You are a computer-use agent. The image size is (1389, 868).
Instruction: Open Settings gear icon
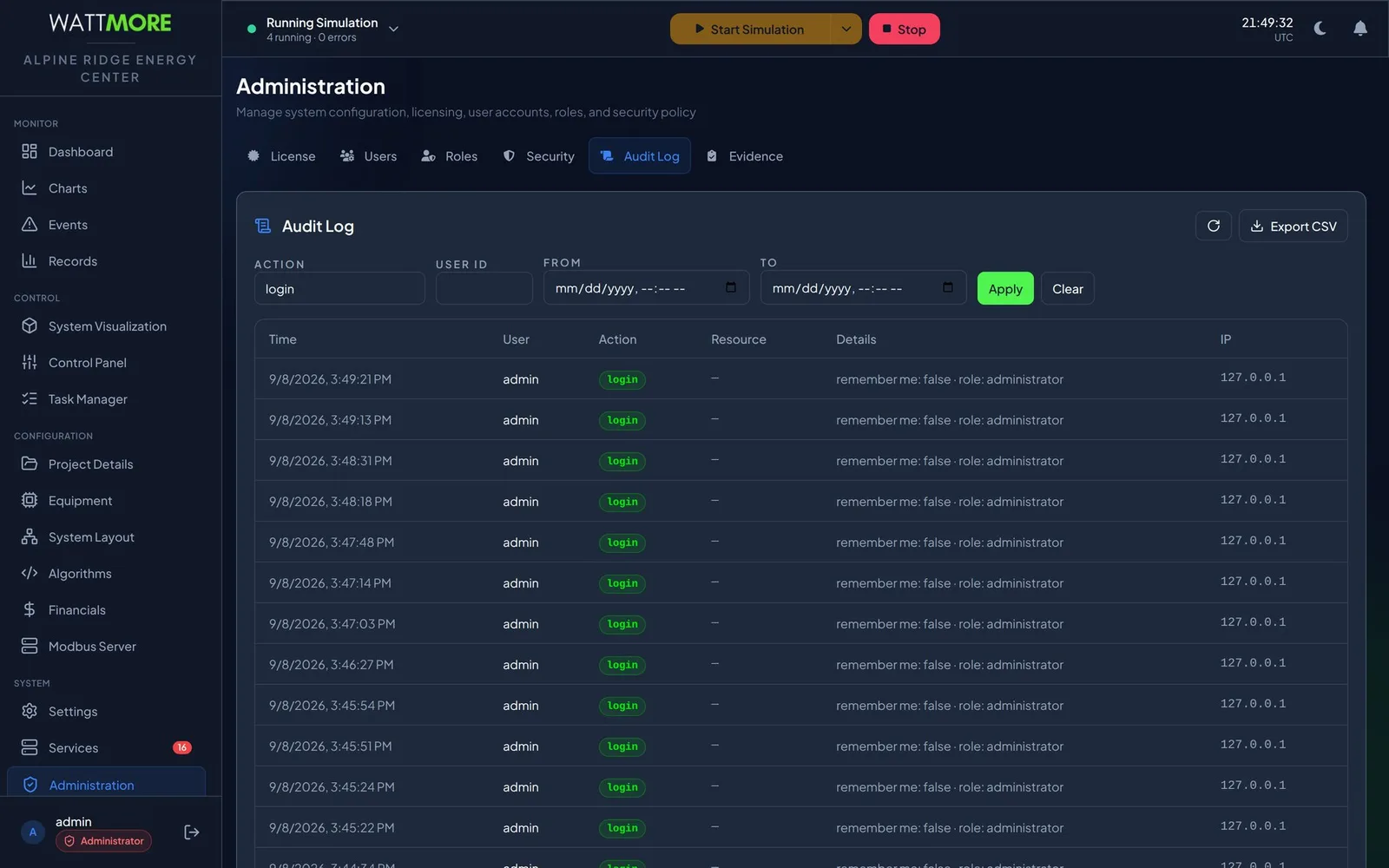[30, 712]
